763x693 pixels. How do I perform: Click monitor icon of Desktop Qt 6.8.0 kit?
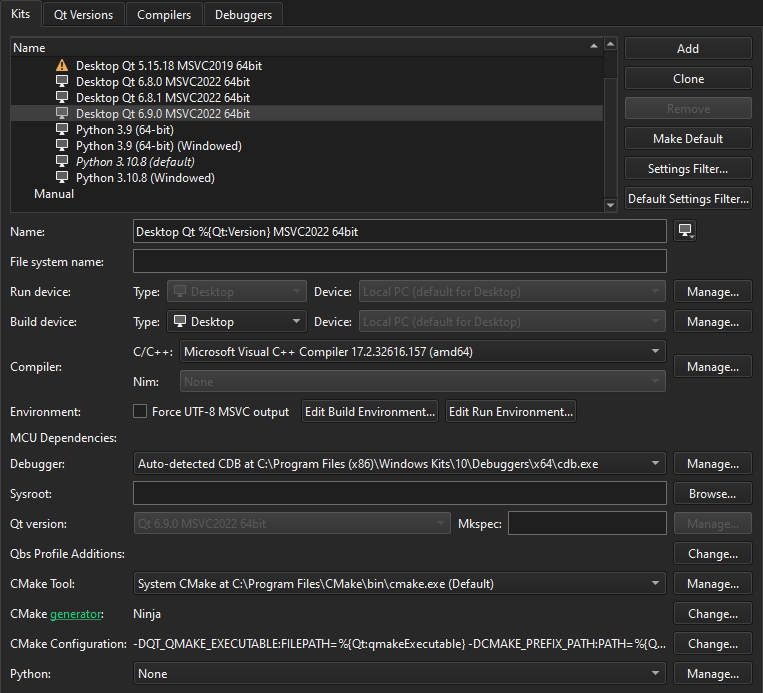(x=63, y=82)
